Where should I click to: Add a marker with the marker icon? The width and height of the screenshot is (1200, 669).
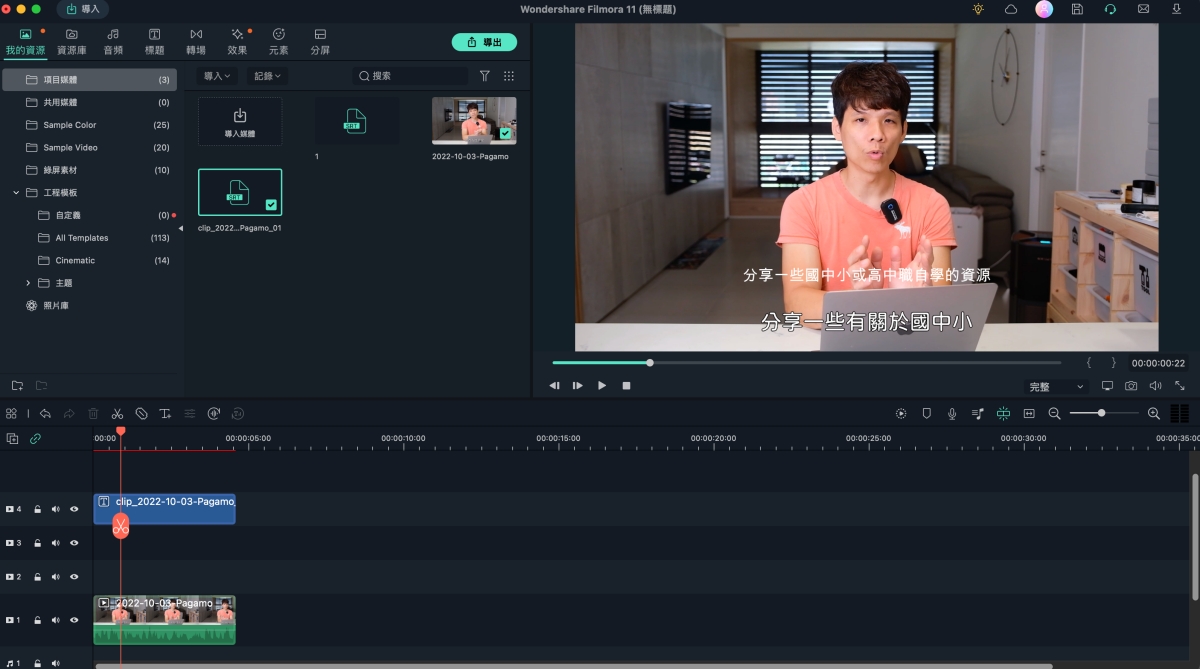coord(926,413)
